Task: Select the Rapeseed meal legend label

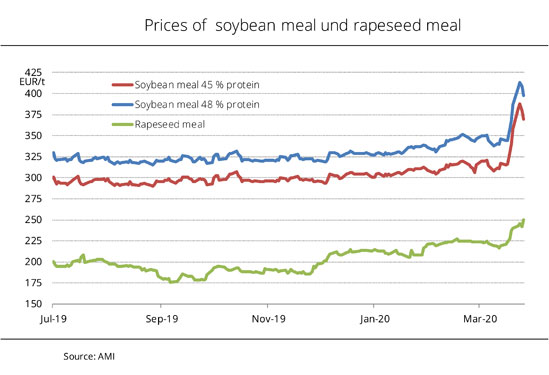Action: 170,125
